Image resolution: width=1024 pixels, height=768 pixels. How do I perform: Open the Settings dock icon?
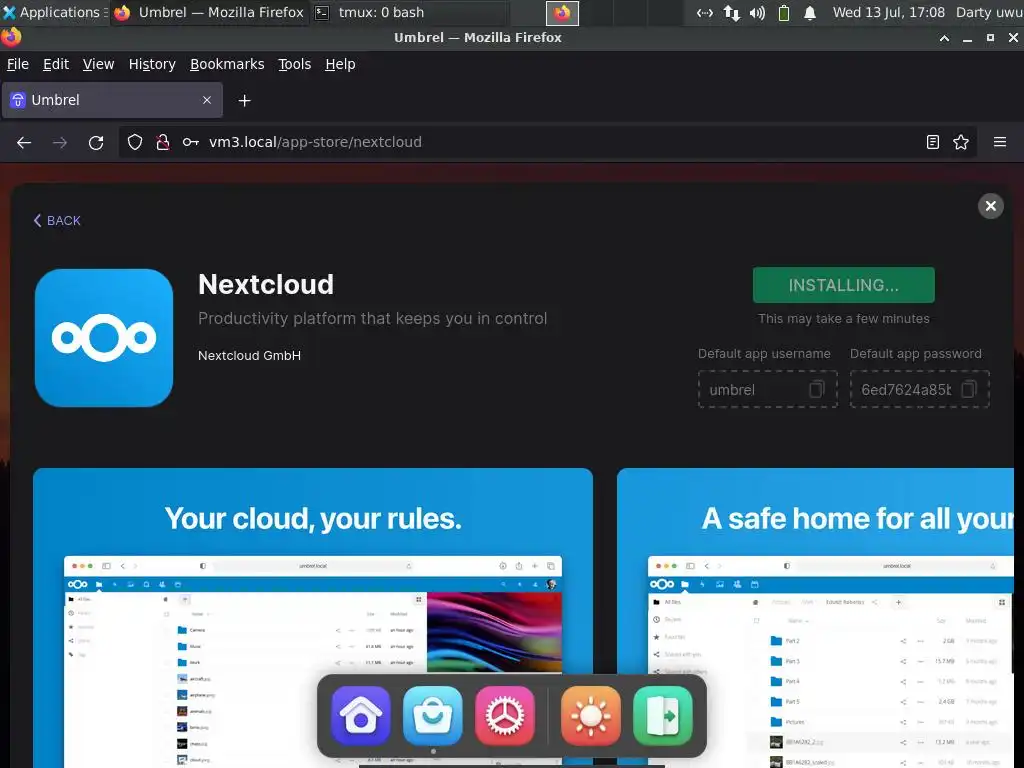pos(504,716)
